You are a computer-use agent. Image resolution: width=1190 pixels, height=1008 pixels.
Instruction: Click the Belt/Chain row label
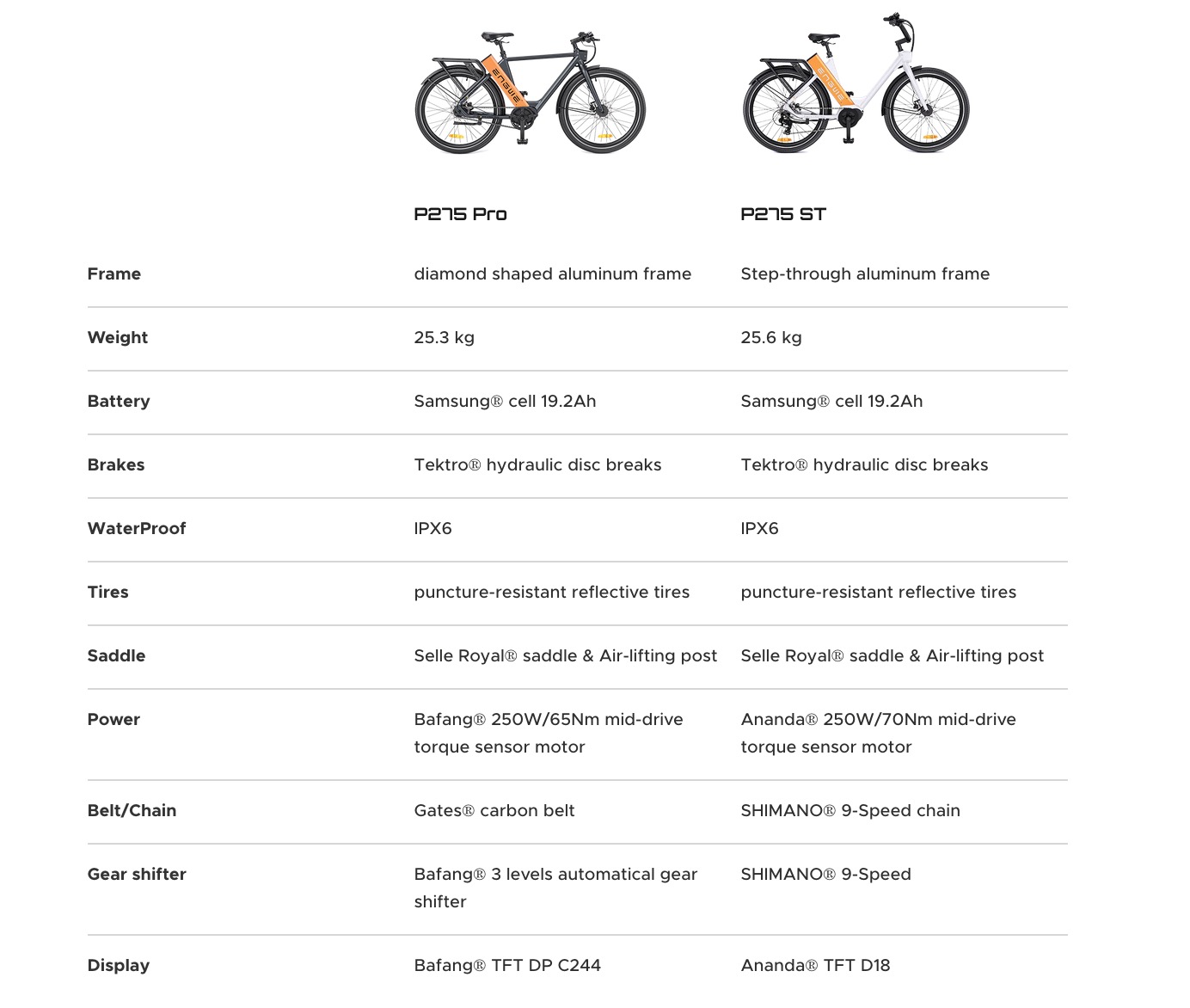point(132,810)
